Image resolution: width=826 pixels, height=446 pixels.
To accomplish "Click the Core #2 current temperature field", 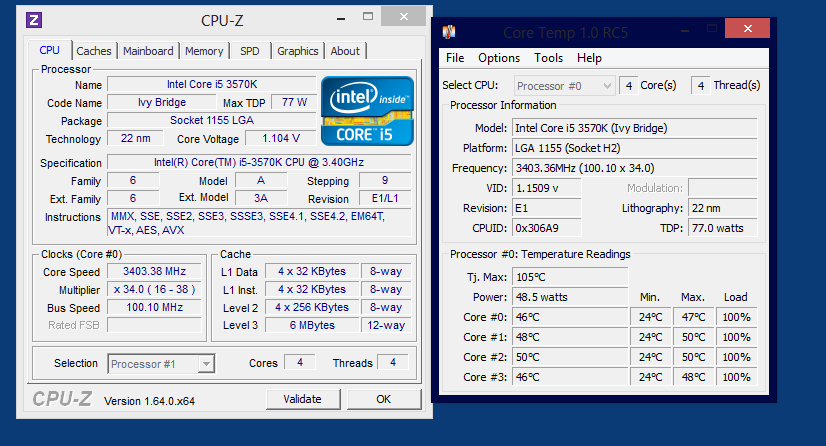I will pos(571,357).
